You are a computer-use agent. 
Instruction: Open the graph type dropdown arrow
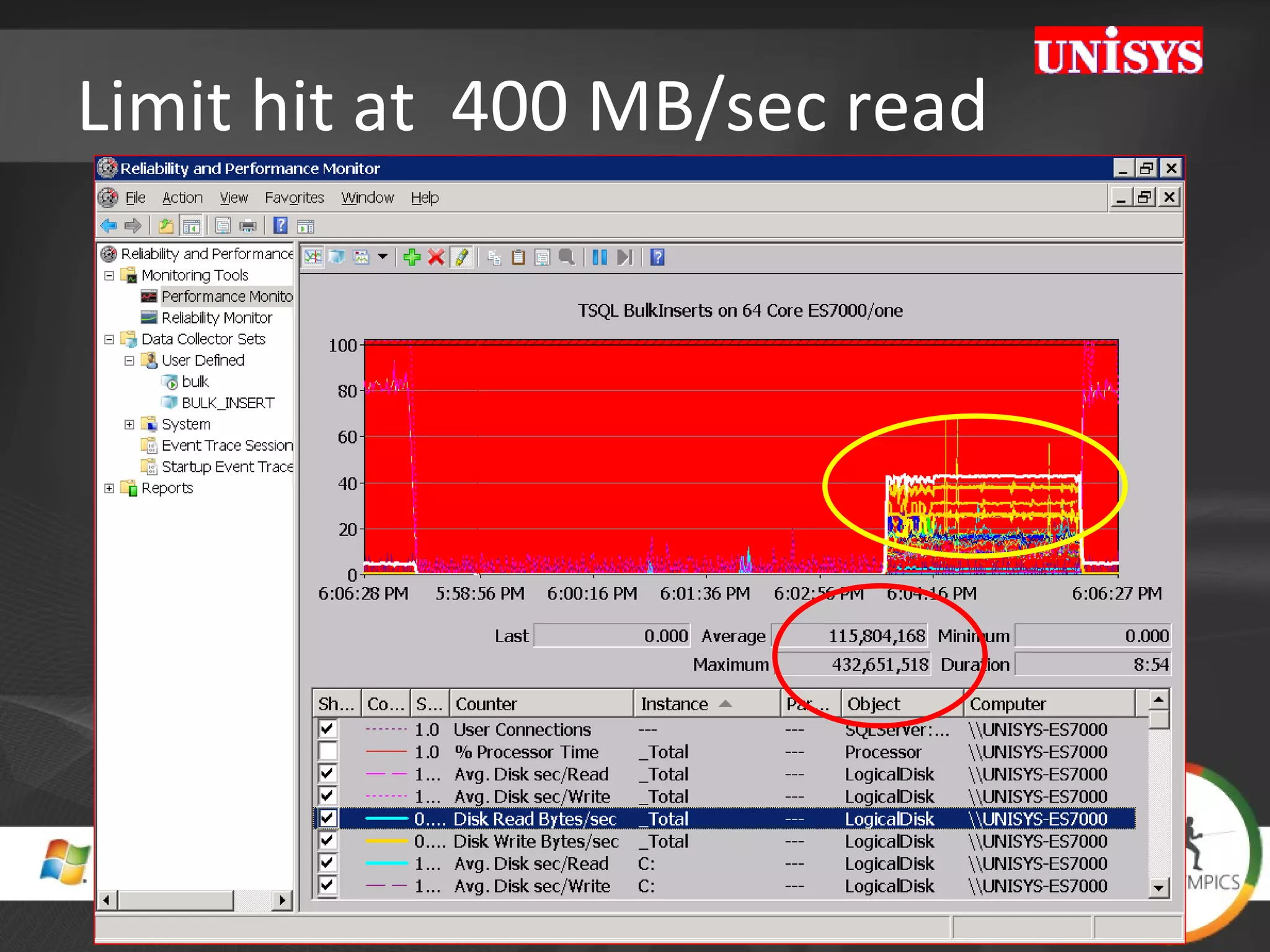coord(383,257)
